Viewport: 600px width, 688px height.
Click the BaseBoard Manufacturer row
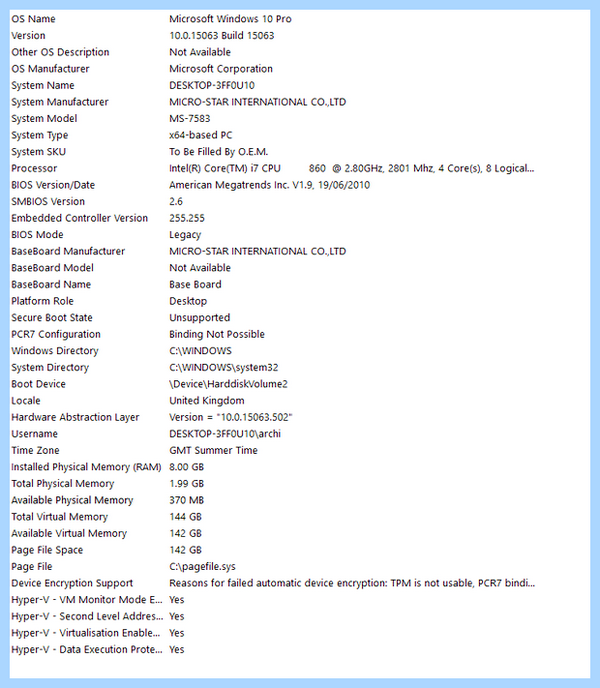[x=300, y=251]
